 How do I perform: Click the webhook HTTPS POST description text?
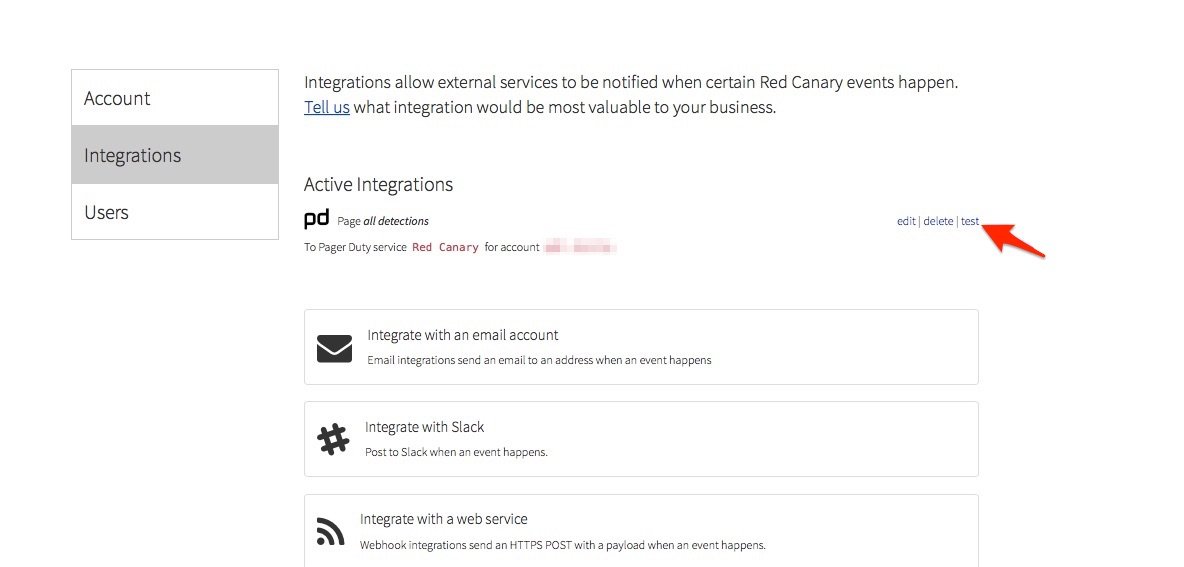[x=562, y=545]
